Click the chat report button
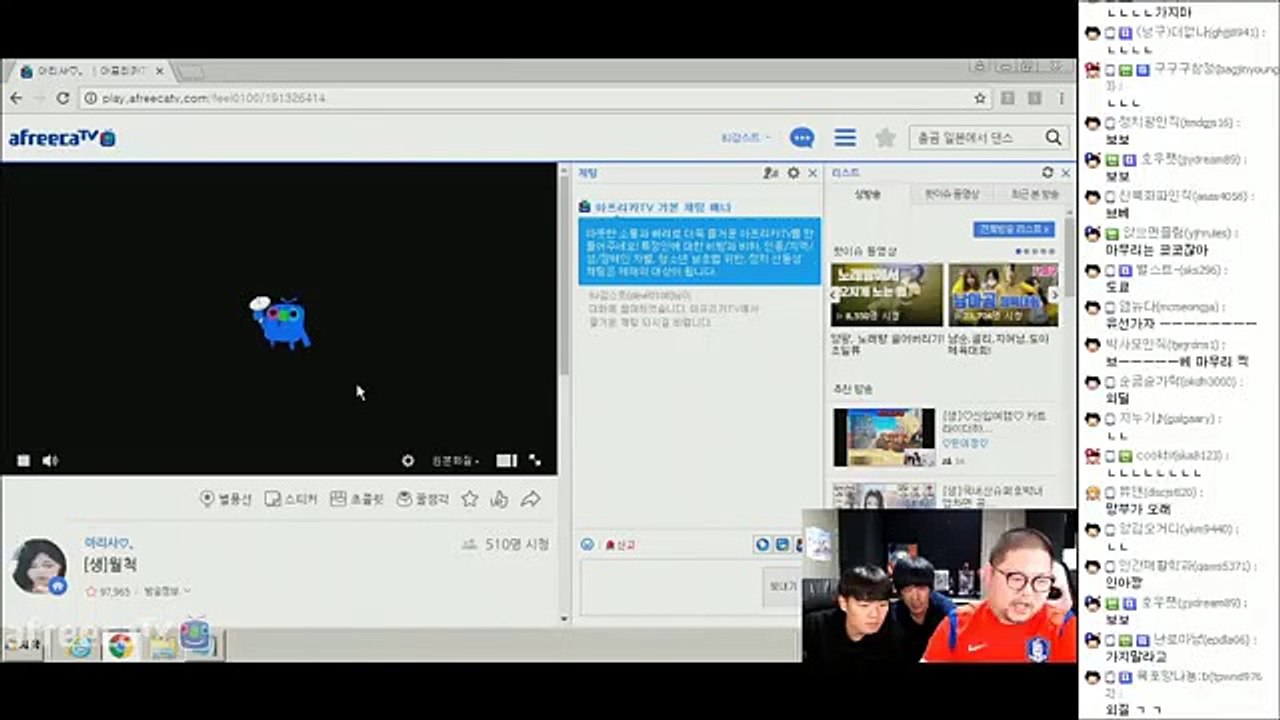The height and width of the screenshot is (720, 1280). point(621,545)
